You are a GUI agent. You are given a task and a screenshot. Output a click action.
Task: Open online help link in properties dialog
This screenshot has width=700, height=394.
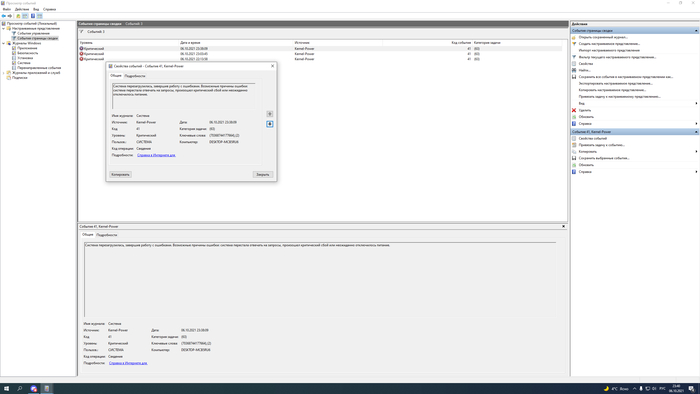[x=156, y=155]
